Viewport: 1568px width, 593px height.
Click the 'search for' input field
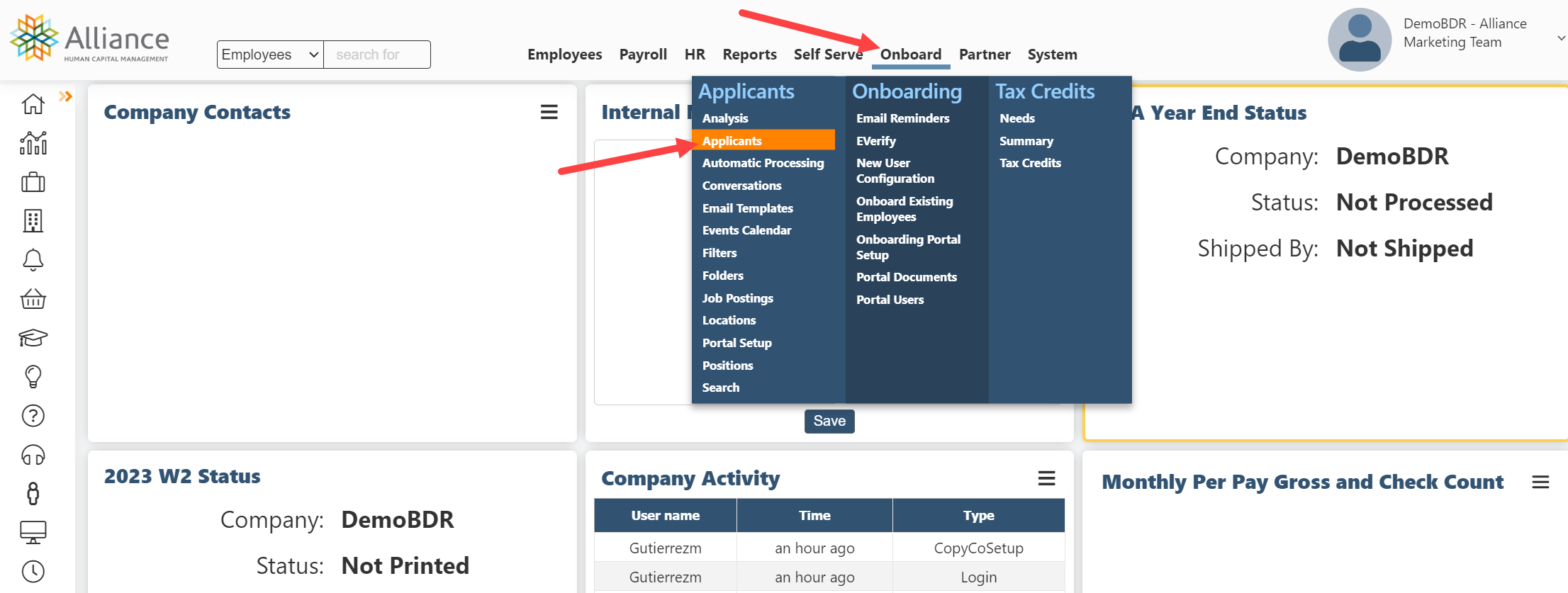tap(377, 55)
